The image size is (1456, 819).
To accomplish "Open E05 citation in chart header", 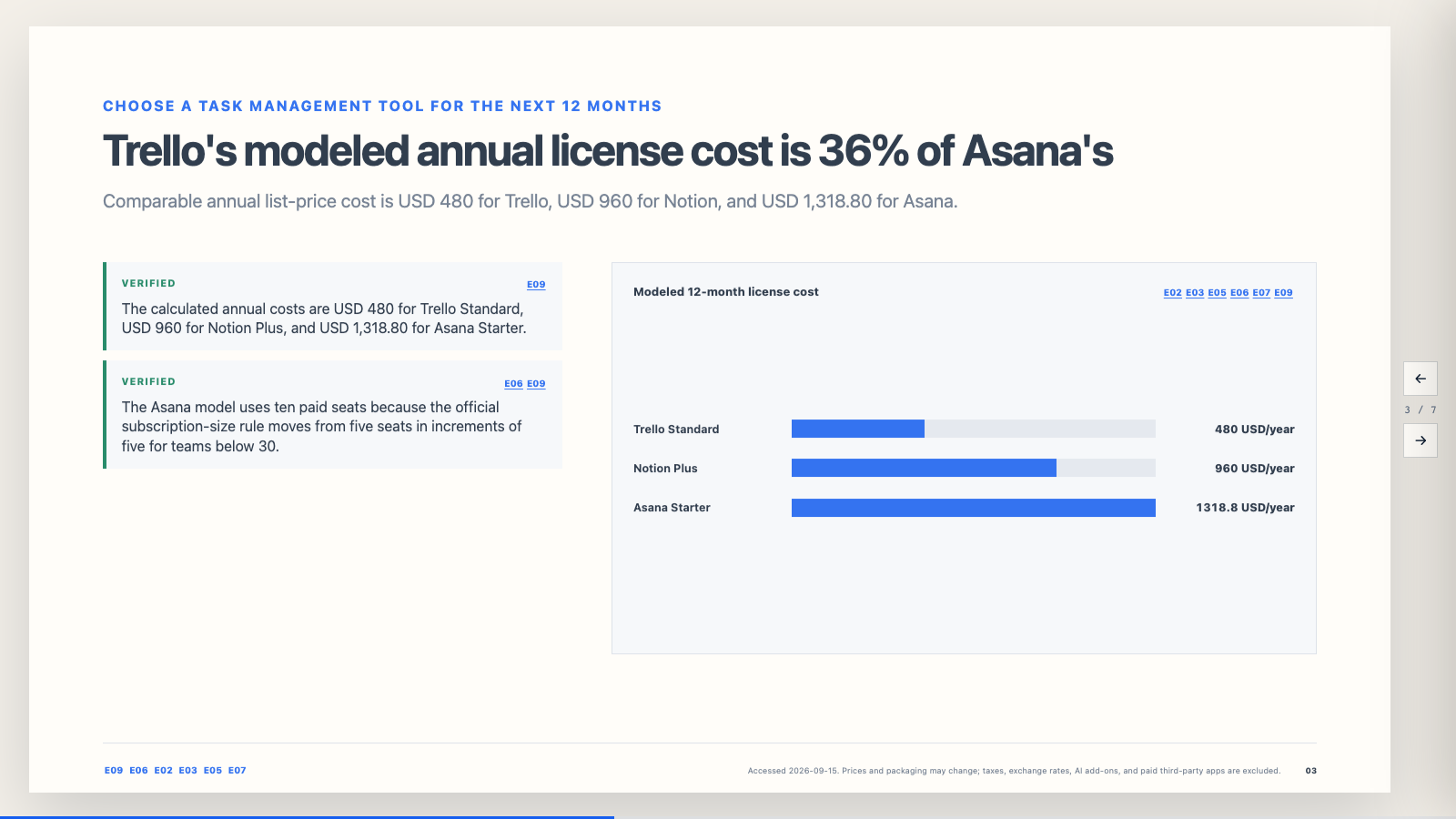I will pyautogui.click(x=1217, y=293).
